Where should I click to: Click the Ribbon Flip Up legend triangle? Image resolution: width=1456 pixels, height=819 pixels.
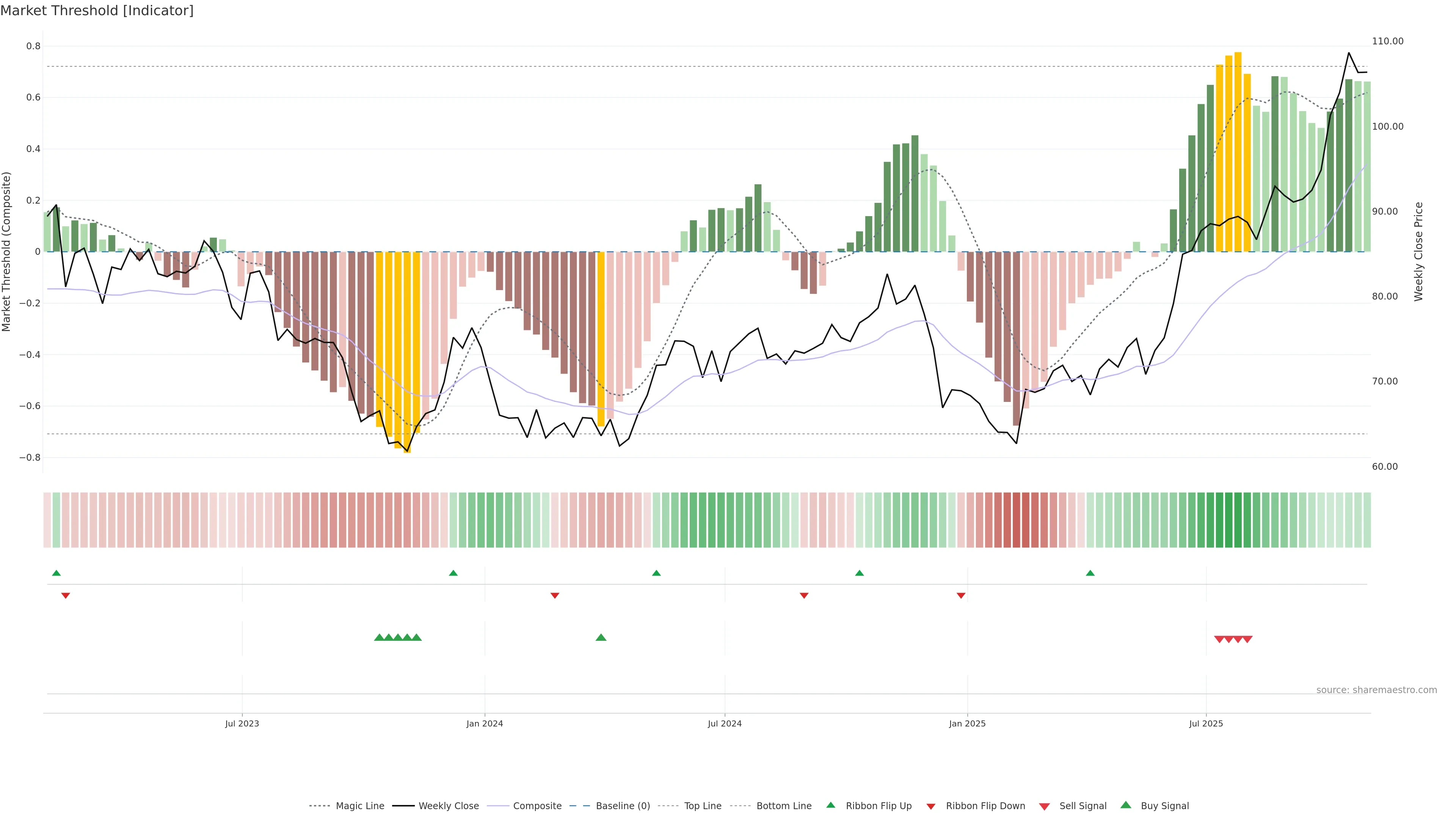tap(830, 805)
